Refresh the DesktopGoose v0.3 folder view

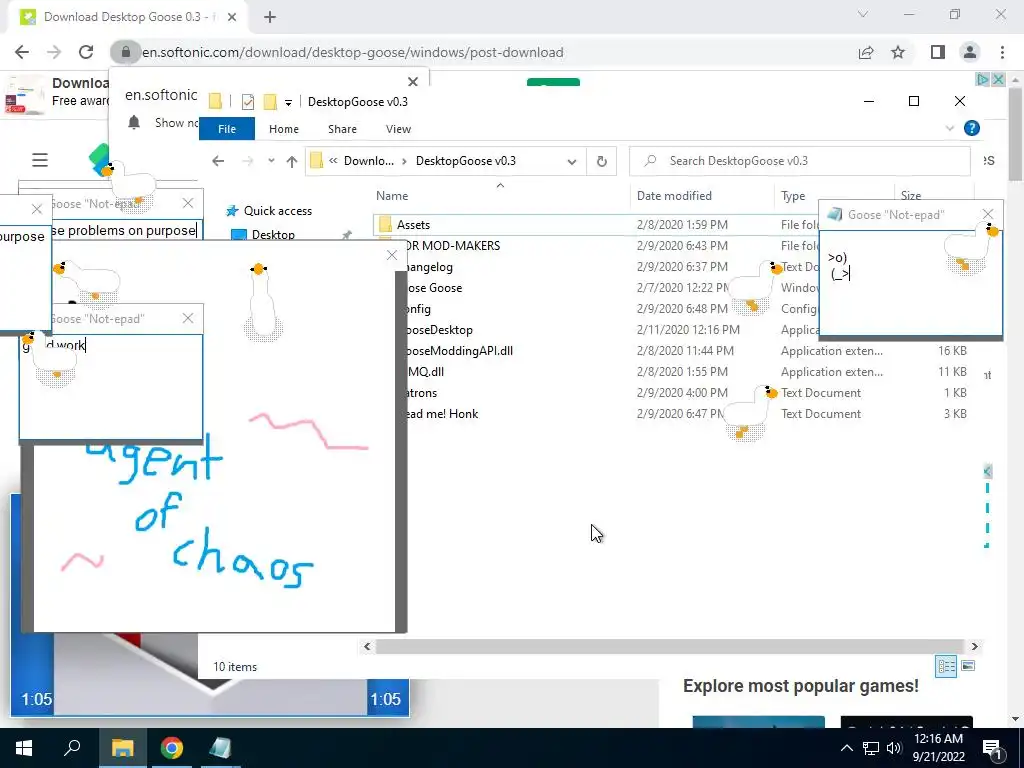click(601, 161)
